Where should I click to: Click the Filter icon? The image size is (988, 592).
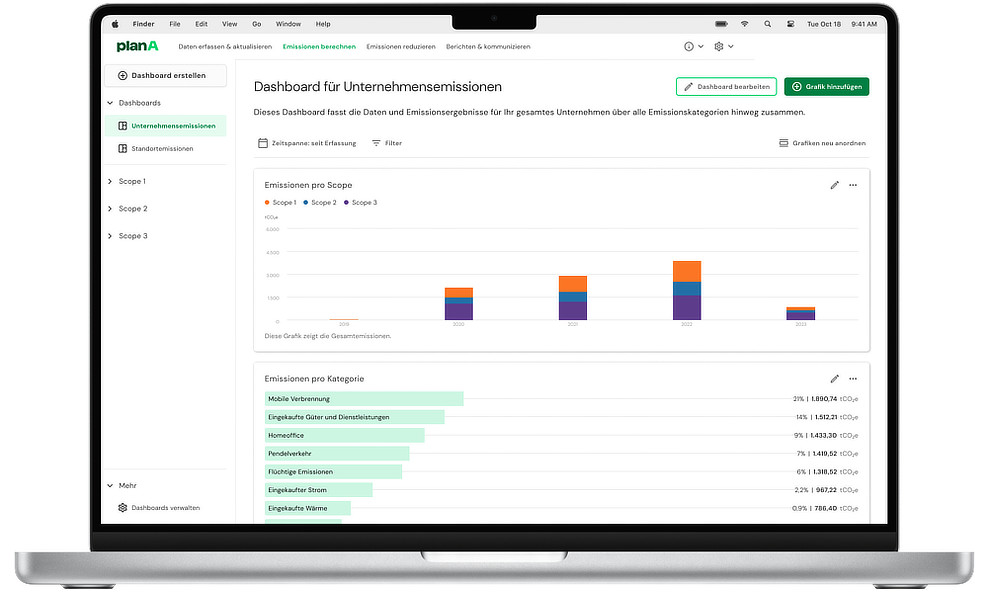coord(377,143)
